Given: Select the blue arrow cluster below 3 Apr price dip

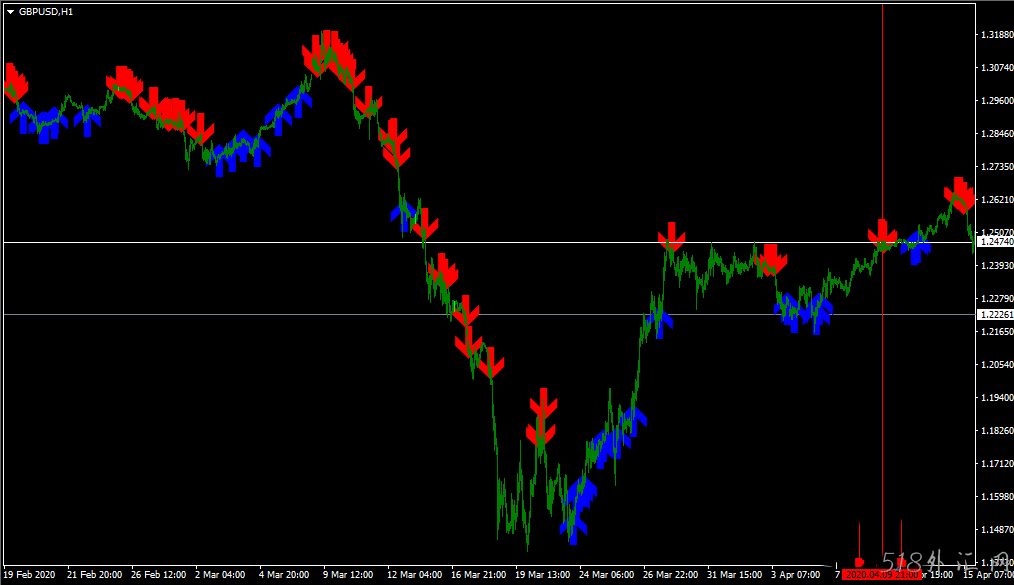Looking at the screenshot, I should [803, 313].
